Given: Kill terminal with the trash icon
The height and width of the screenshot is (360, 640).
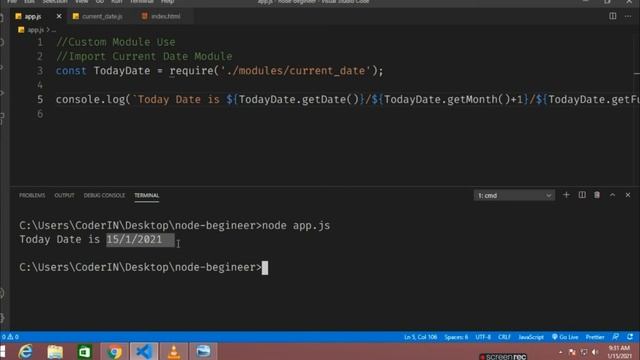Looking at the screenshot, I should coord(597,195).
